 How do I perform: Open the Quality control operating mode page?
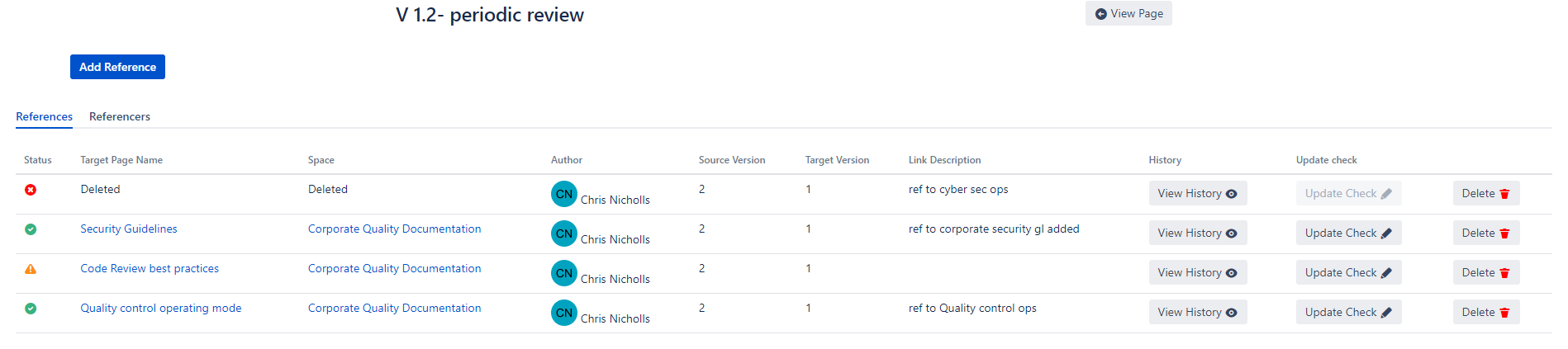pyautogui.click(x=161, y=308)
